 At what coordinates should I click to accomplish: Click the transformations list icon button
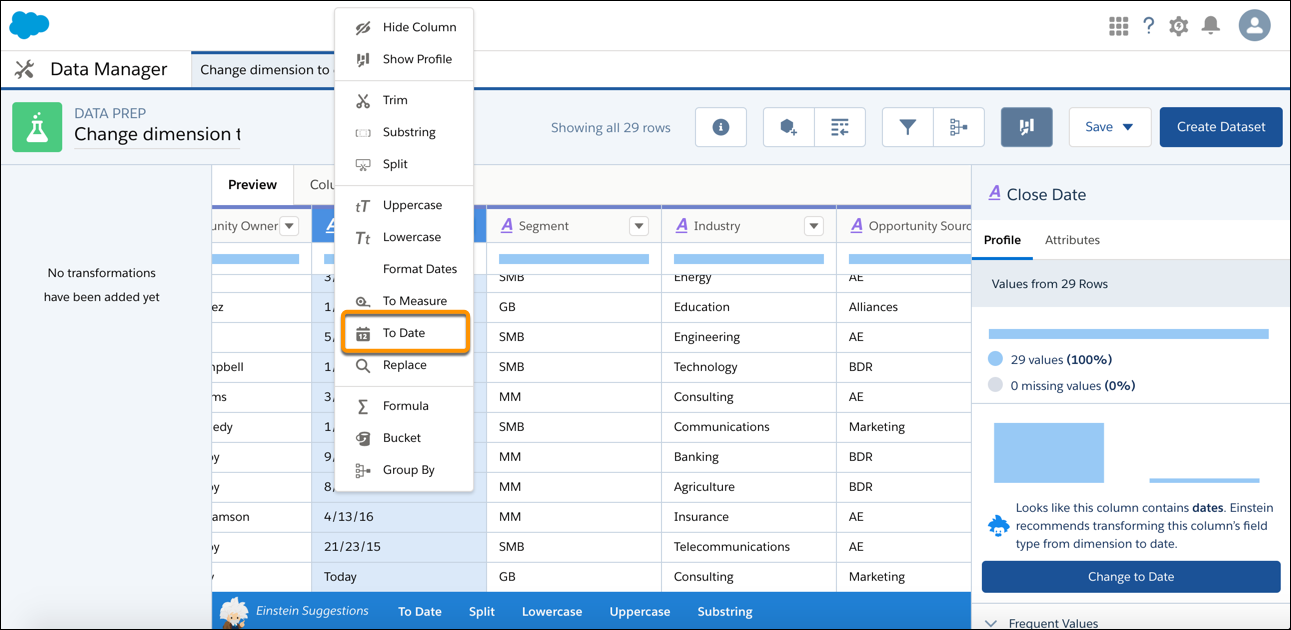840,127
